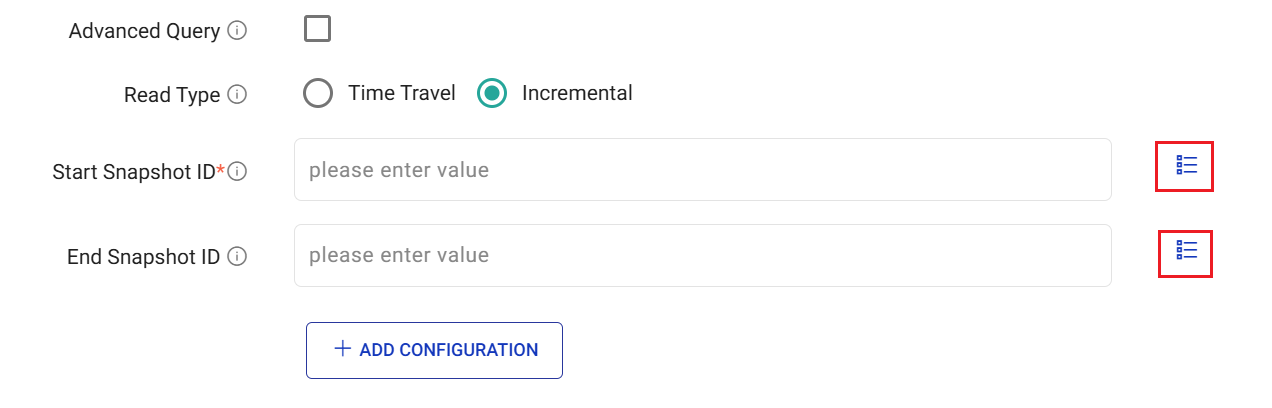Click the Time Travel option label
This screenshot has height=408, width=1272.
point(401,93)
